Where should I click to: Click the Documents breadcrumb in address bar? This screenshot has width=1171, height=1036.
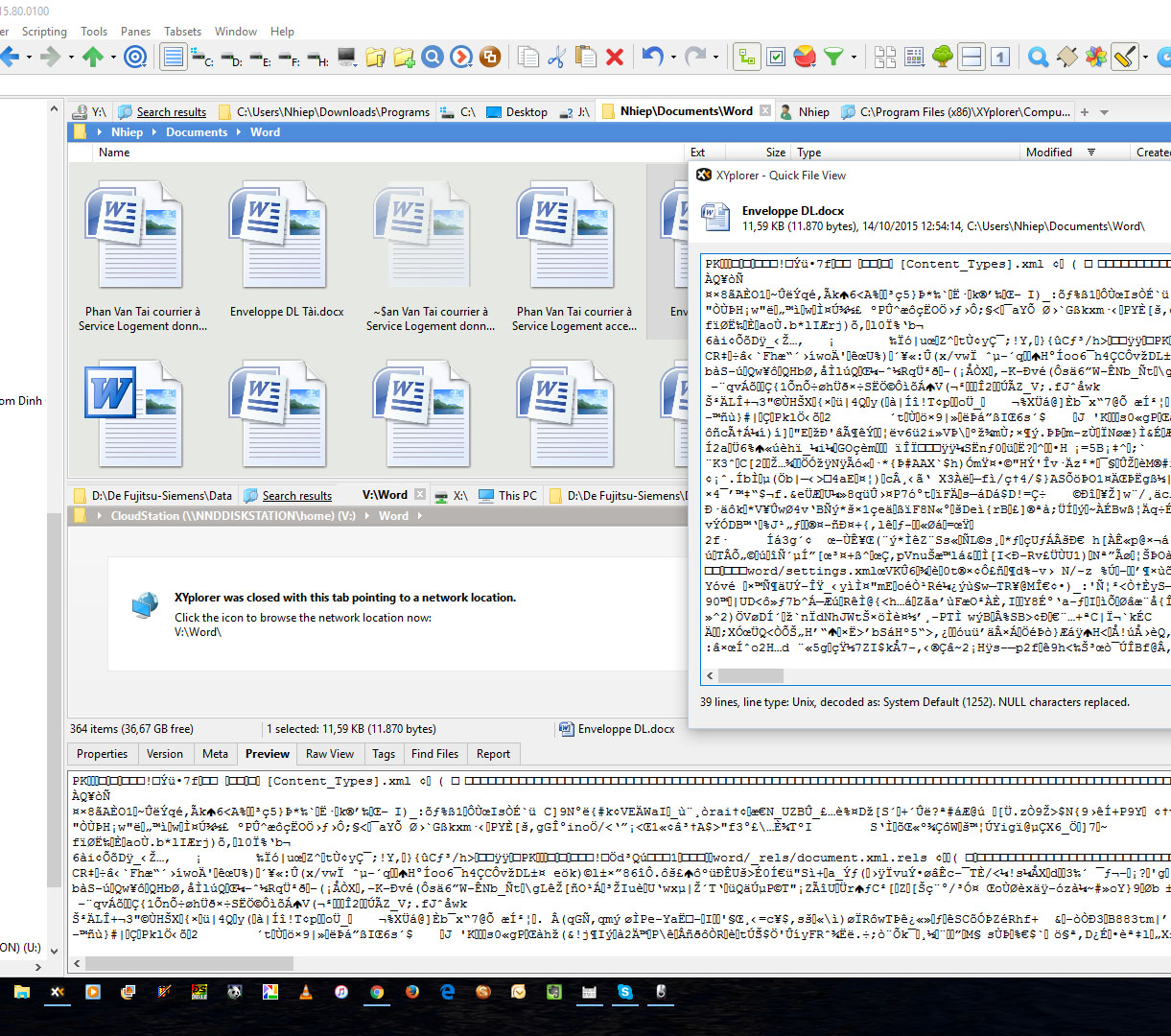click(197, 132)
